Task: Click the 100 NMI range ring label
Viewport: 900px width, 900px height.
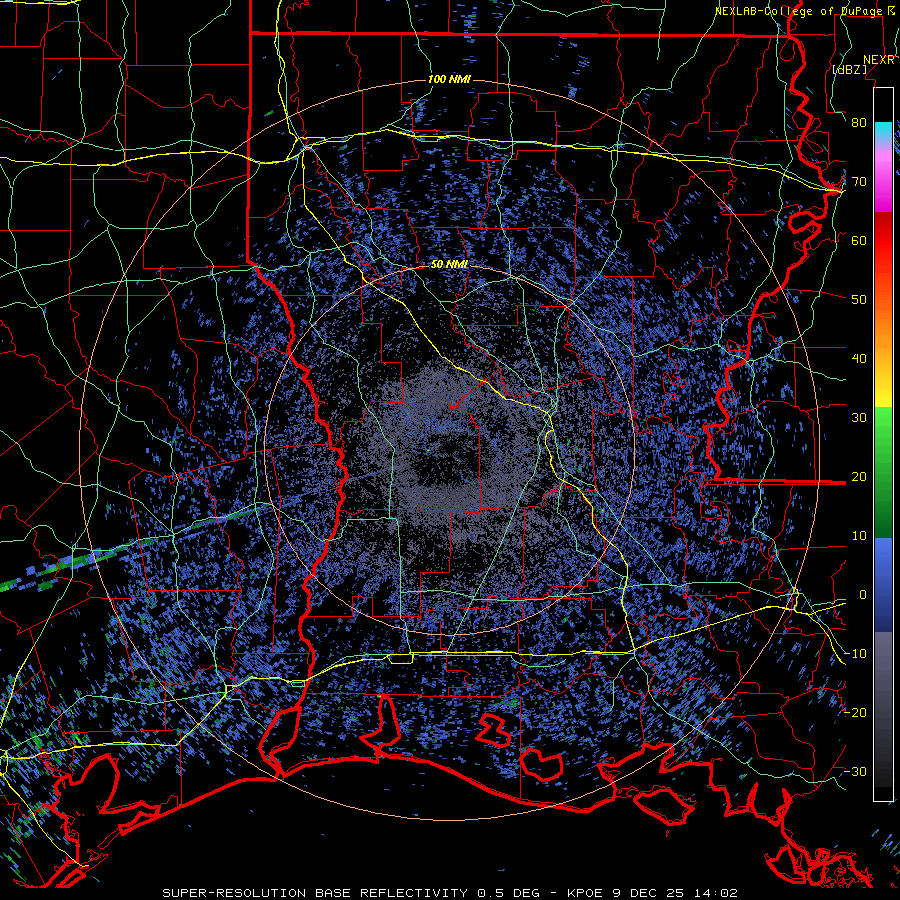Action: click(449, 79)
